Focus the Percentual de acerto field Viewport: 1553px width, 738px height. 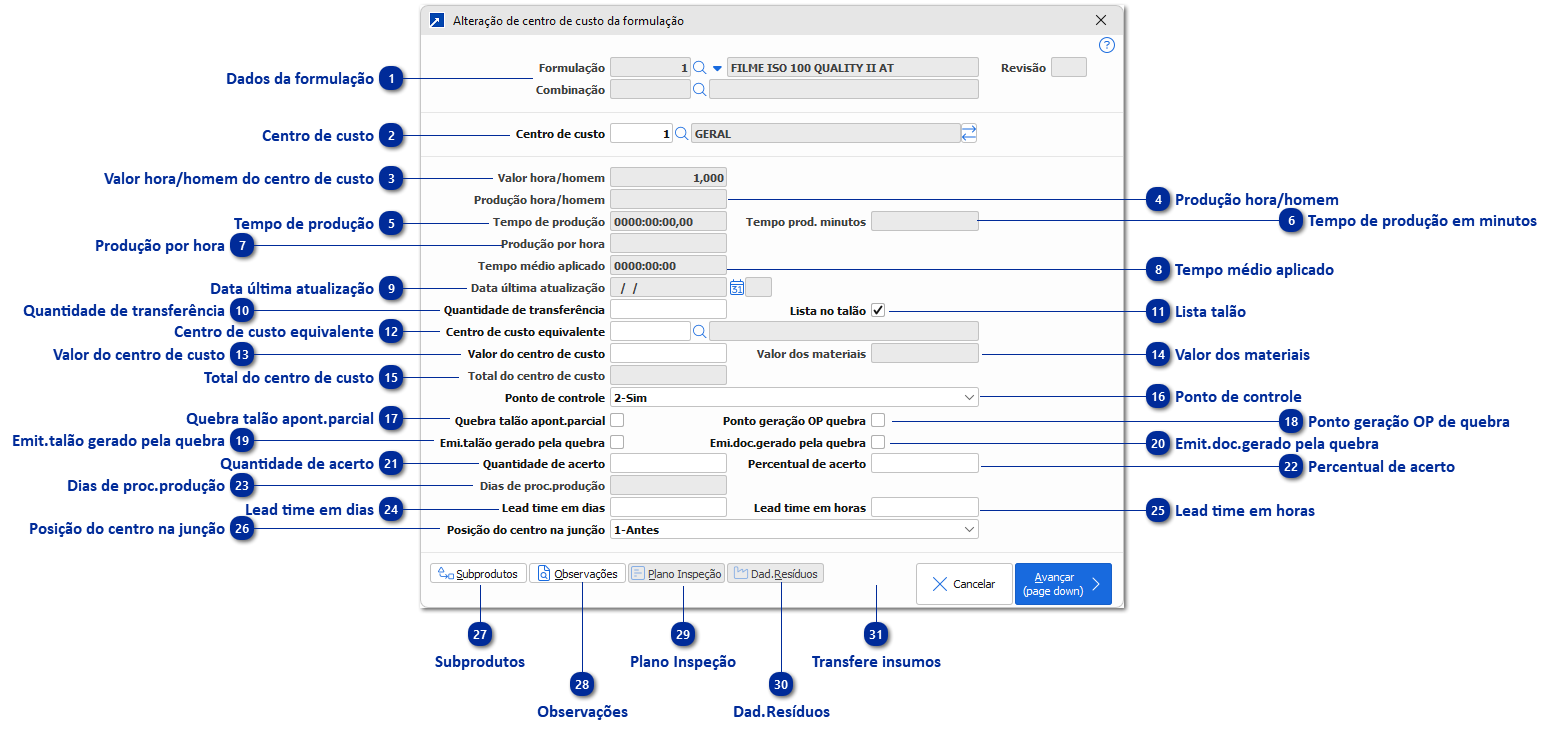pyautogui.click(x=925, y=464)
